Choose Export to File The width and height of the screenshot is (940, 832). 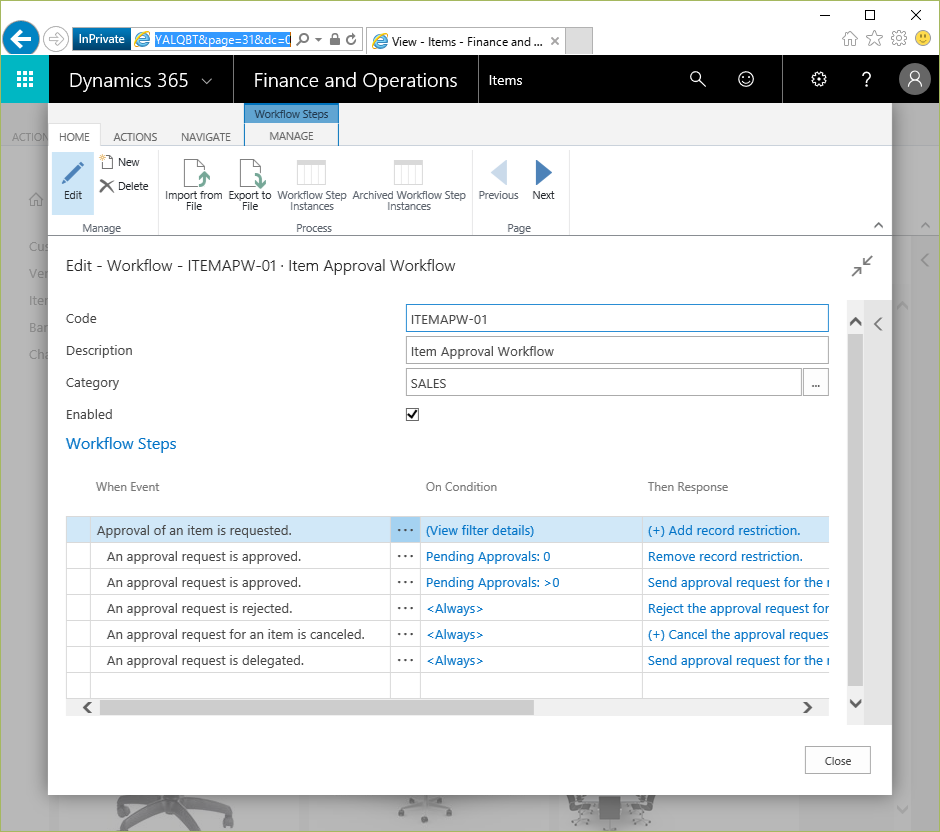pos(250,185)
